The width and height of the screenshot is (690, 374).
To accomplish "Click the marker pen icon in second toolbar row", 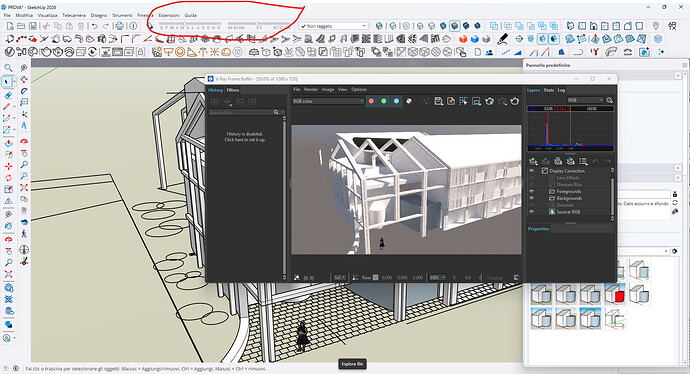I will 502,39.
